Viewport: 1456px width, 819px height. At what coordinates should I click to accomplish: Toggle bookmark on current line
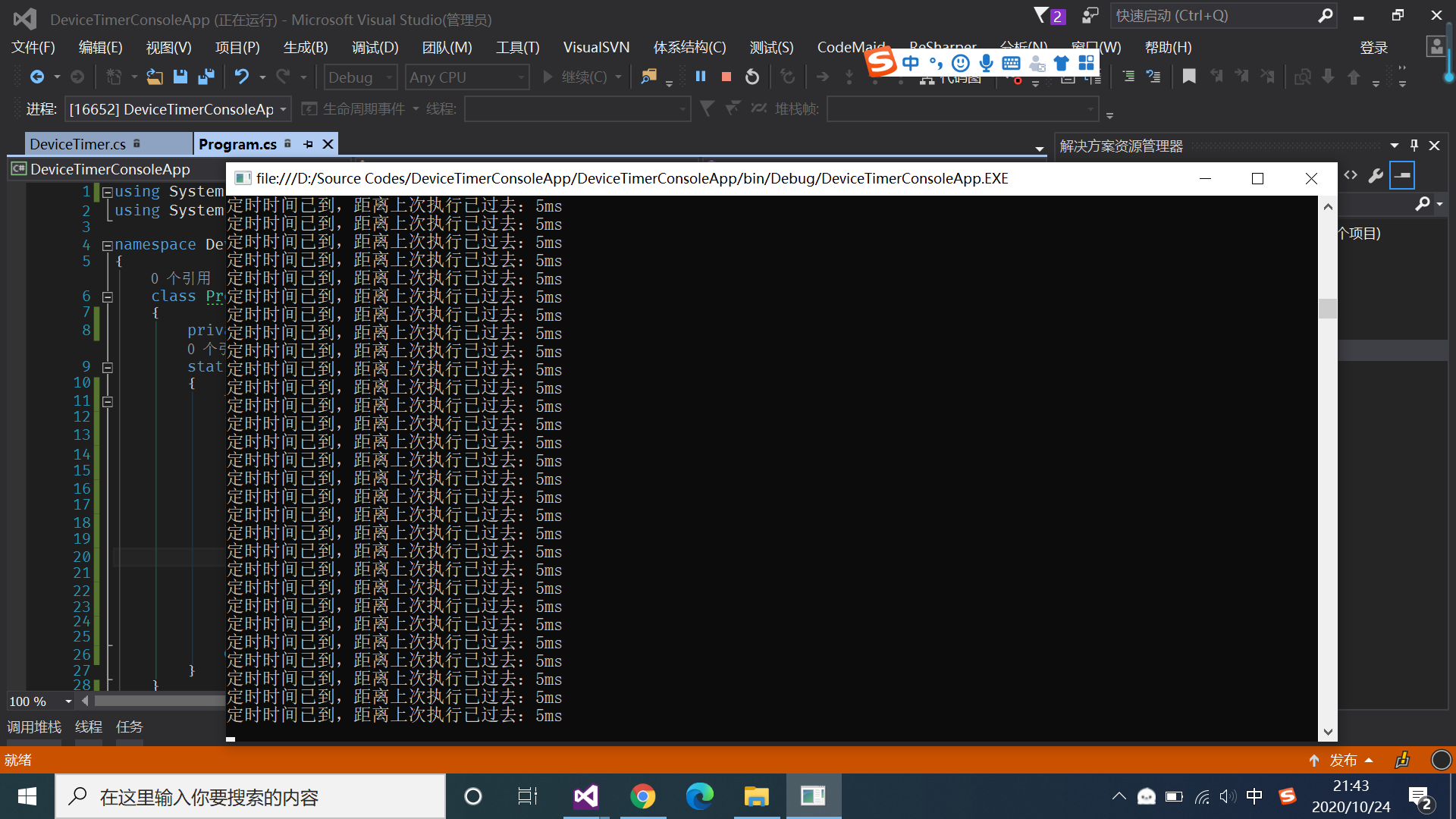click(x=1188, y=77)
